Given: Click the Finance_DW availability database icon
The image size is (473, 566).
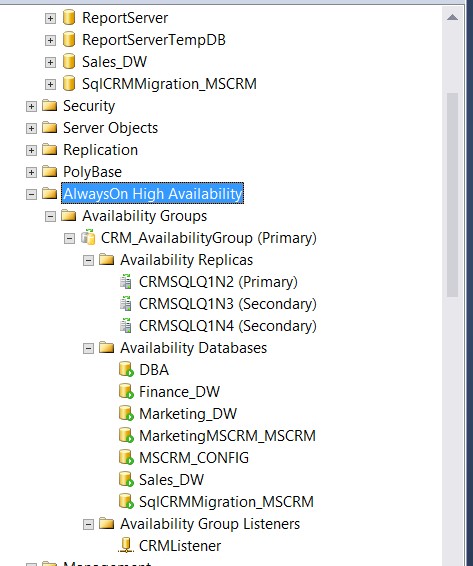Looking at the screenshot, I should coord(126,392).
